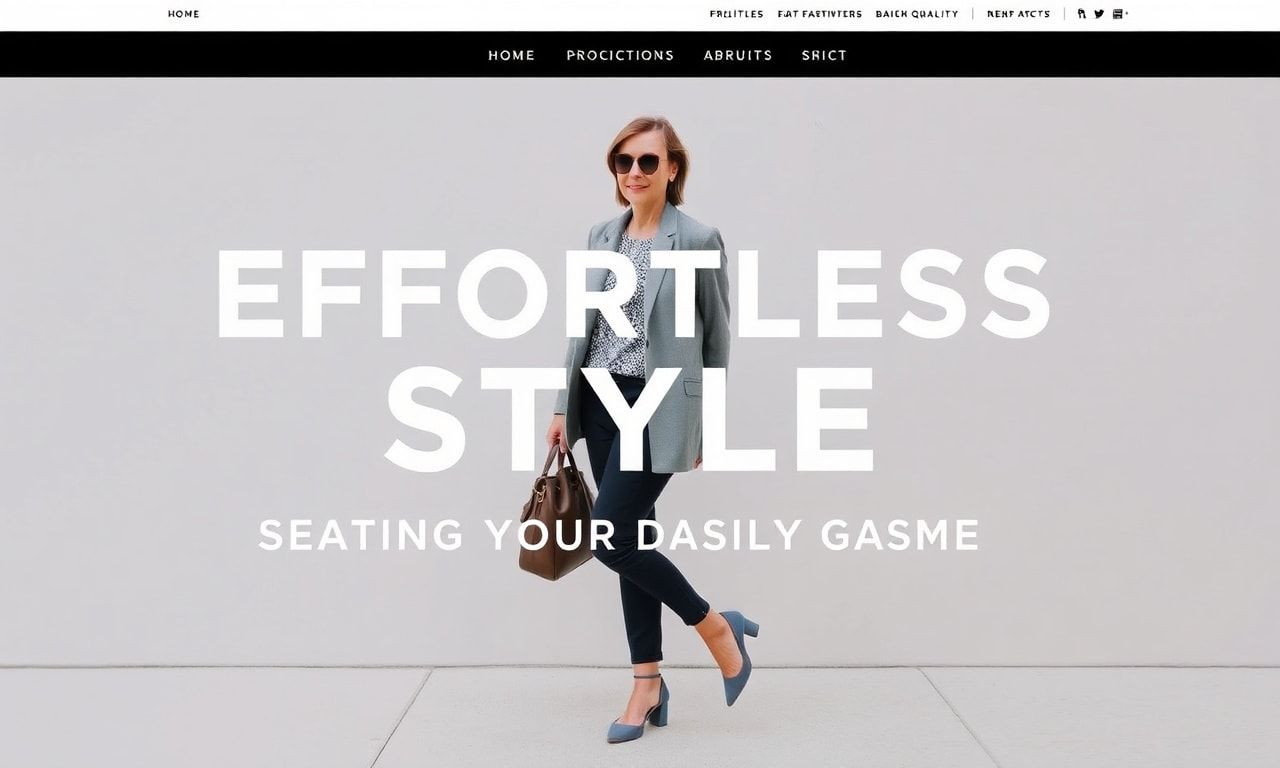Open the FRELITLES link

point(736,14)
